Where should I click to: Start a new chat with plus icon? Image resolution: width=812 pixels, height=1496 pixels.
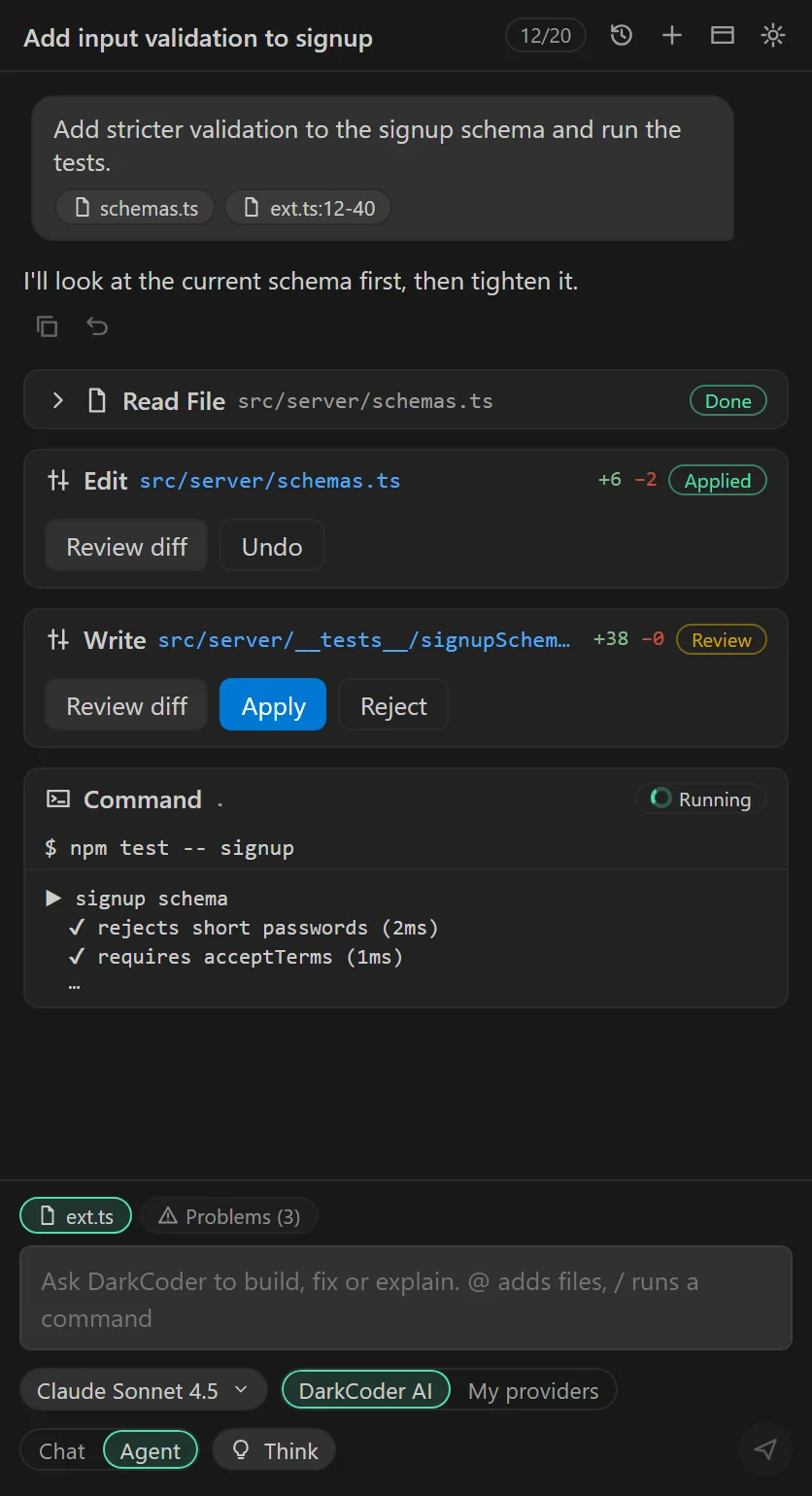(x=672, y=36)
